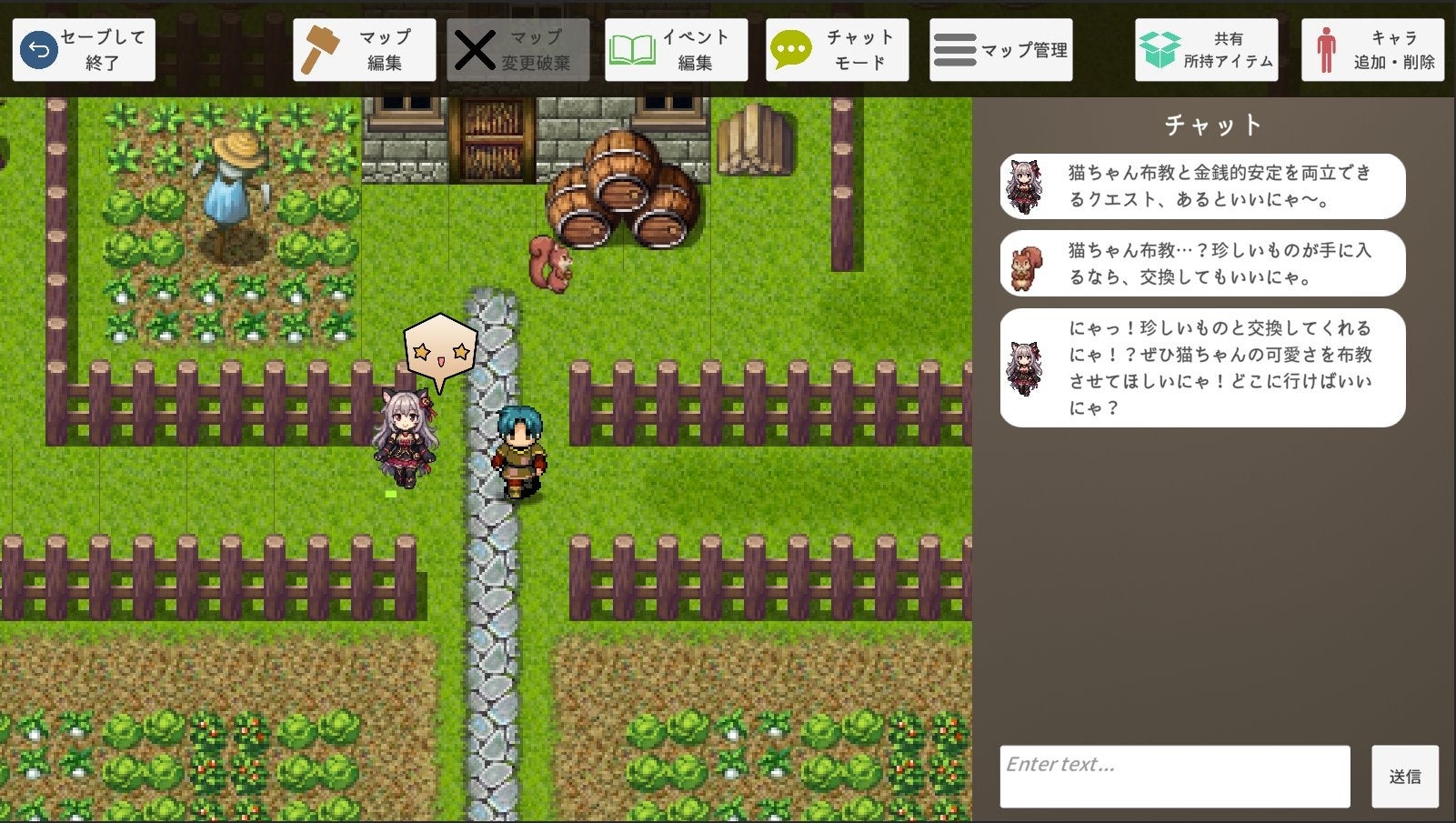Open 共有所持アイテム shared items box
The width and height of the screenshot is (1456, 823).
pyautogui.click(x=1207, y=50)
